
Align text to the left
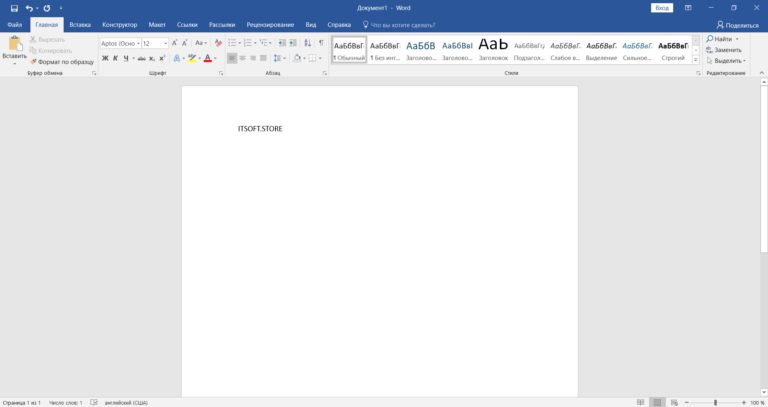[232, 58]
